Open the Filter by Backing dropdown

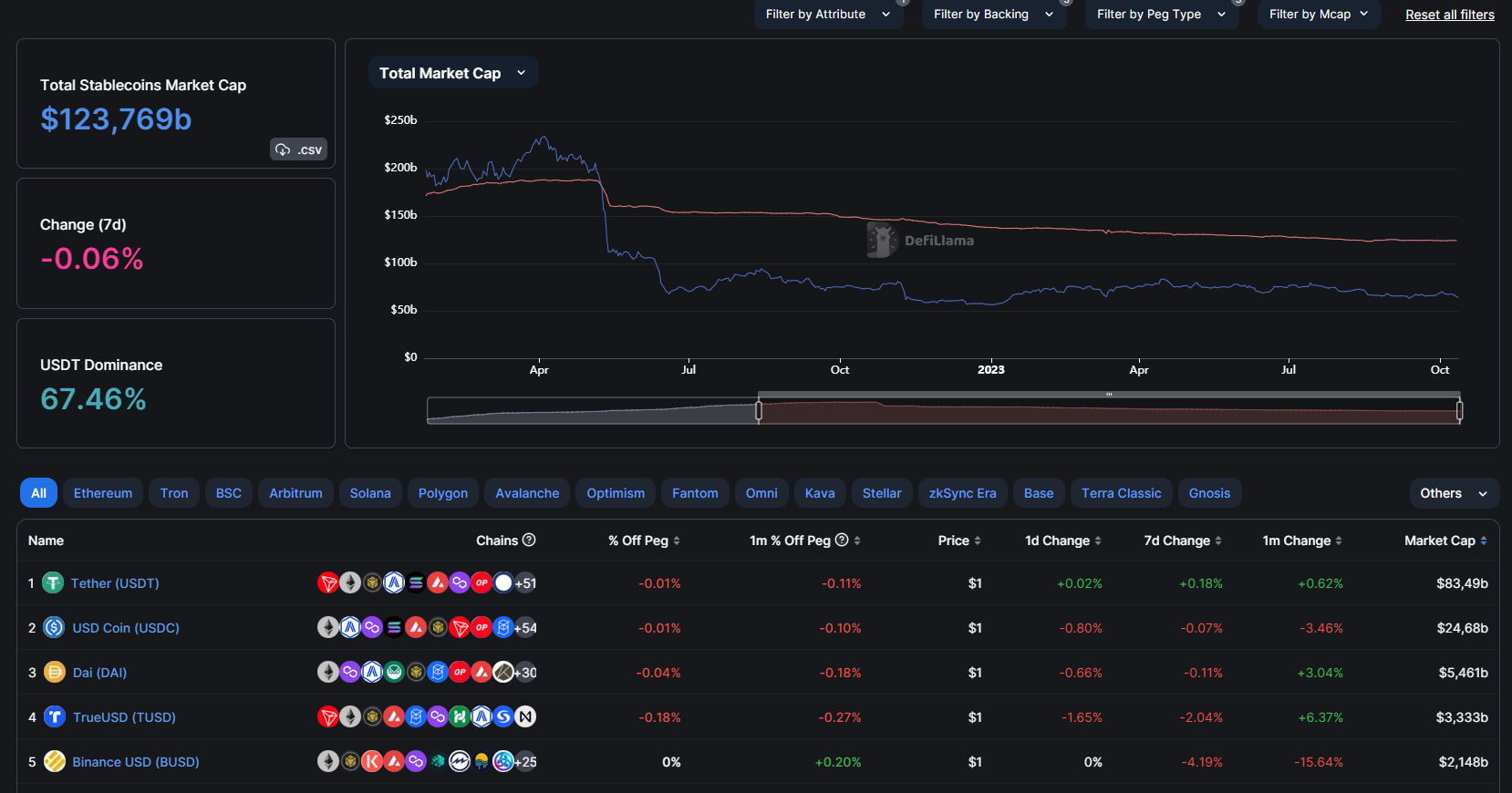[x=994, y=15]
